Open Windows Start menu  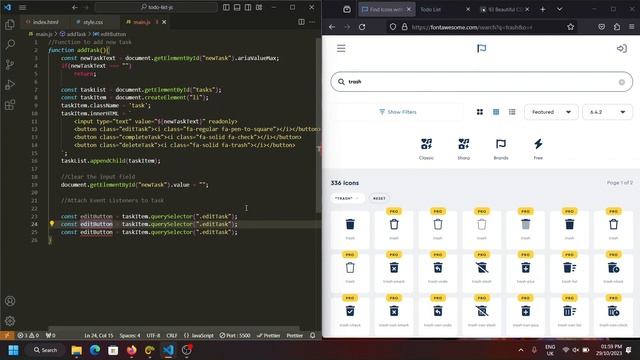pos(13,350)
